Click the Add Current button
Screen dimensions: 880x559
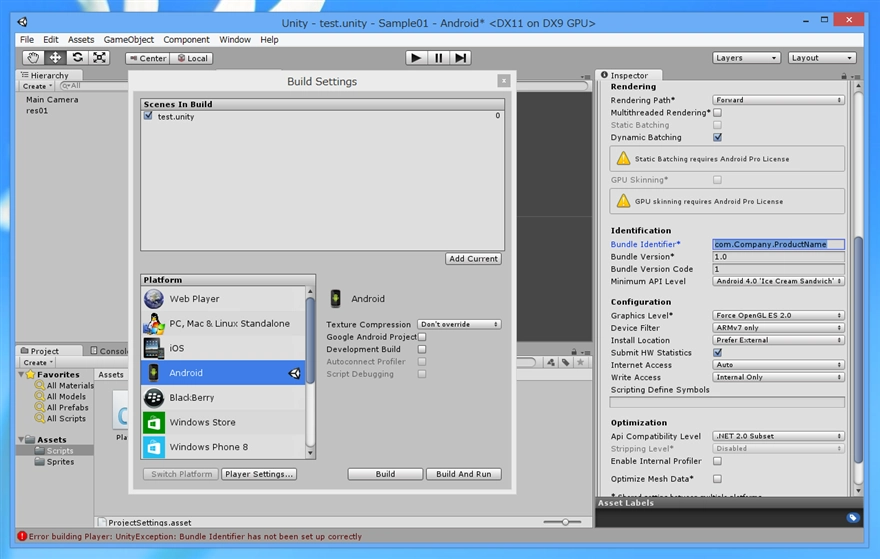[x=473, y=259]
